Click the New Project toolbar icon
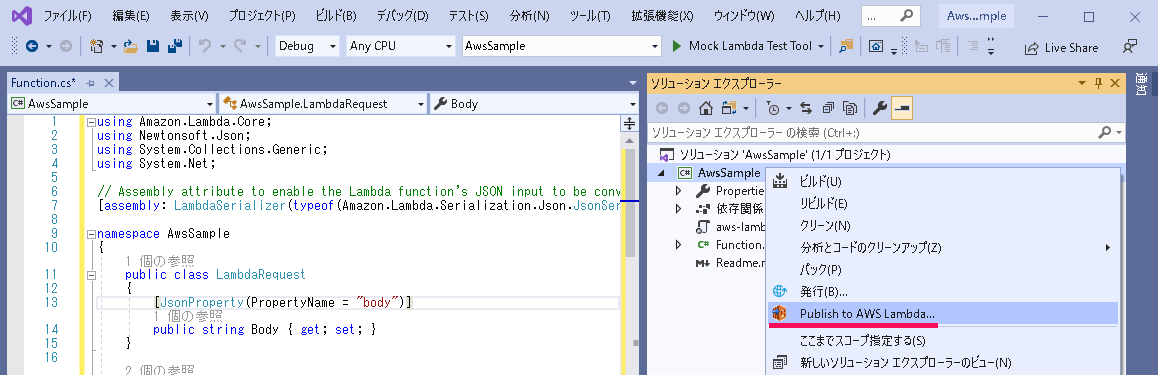Image resolution: width=1158 pixels, height=375 pixels. point(96,47)
